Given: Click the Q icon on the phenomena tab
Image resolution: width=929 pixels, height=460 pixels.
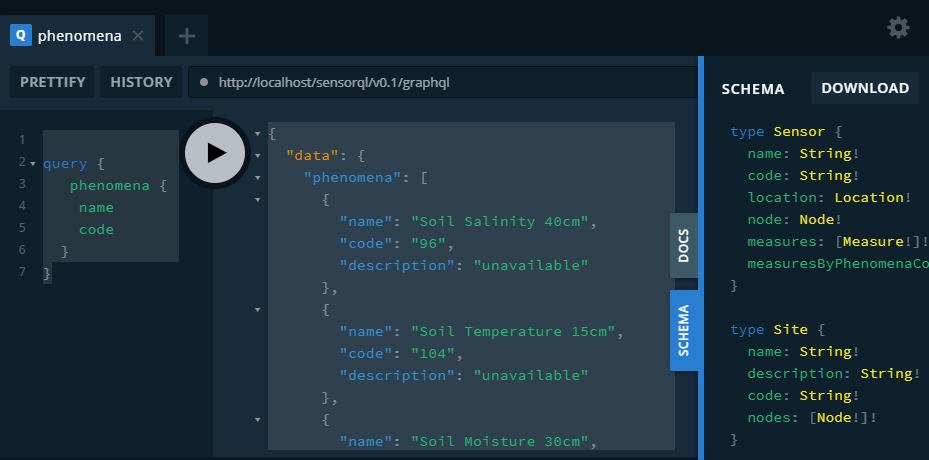Looking at the screenshot, I should coord(21,36).
